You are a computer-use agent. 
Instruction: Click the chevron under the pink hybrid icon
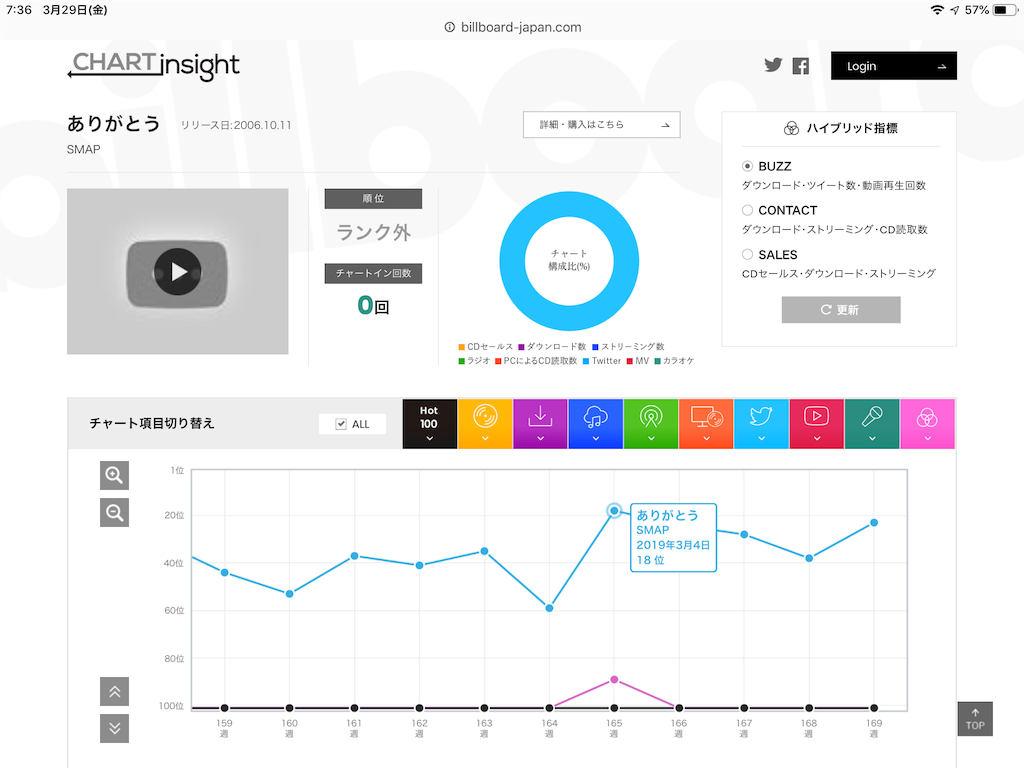click(927, 439)
